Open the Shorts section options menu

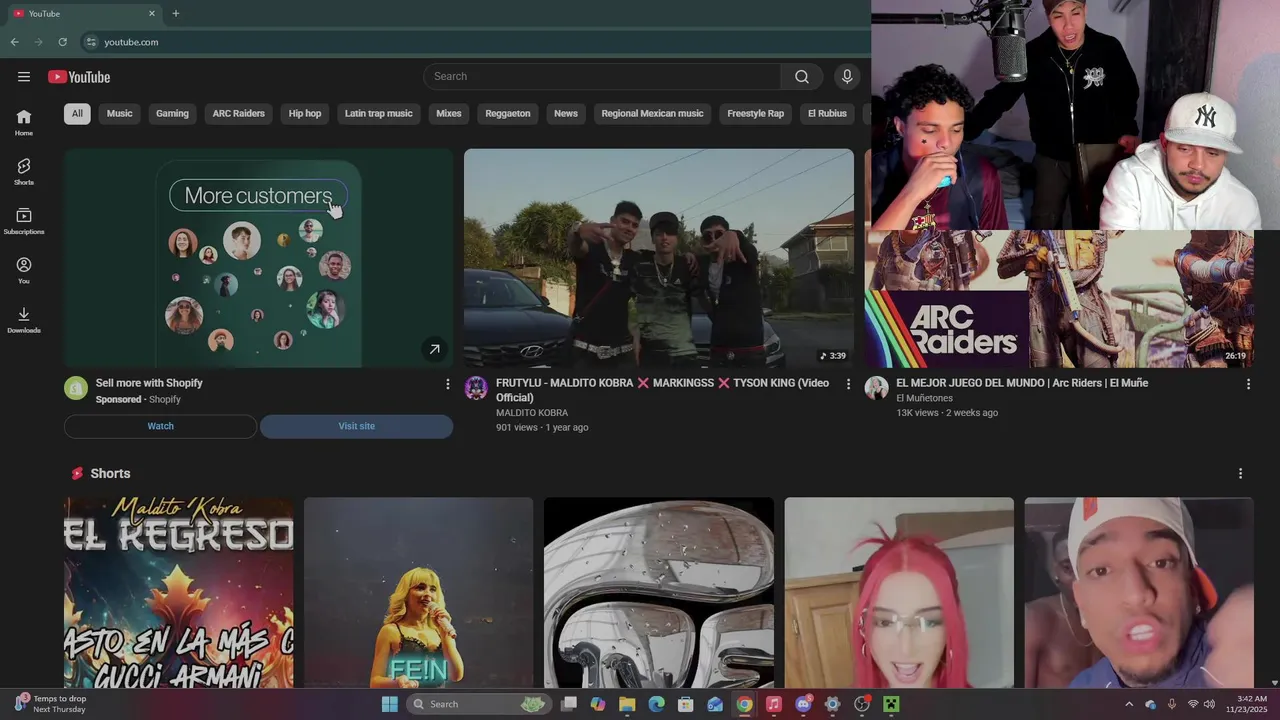[1240, 473]
